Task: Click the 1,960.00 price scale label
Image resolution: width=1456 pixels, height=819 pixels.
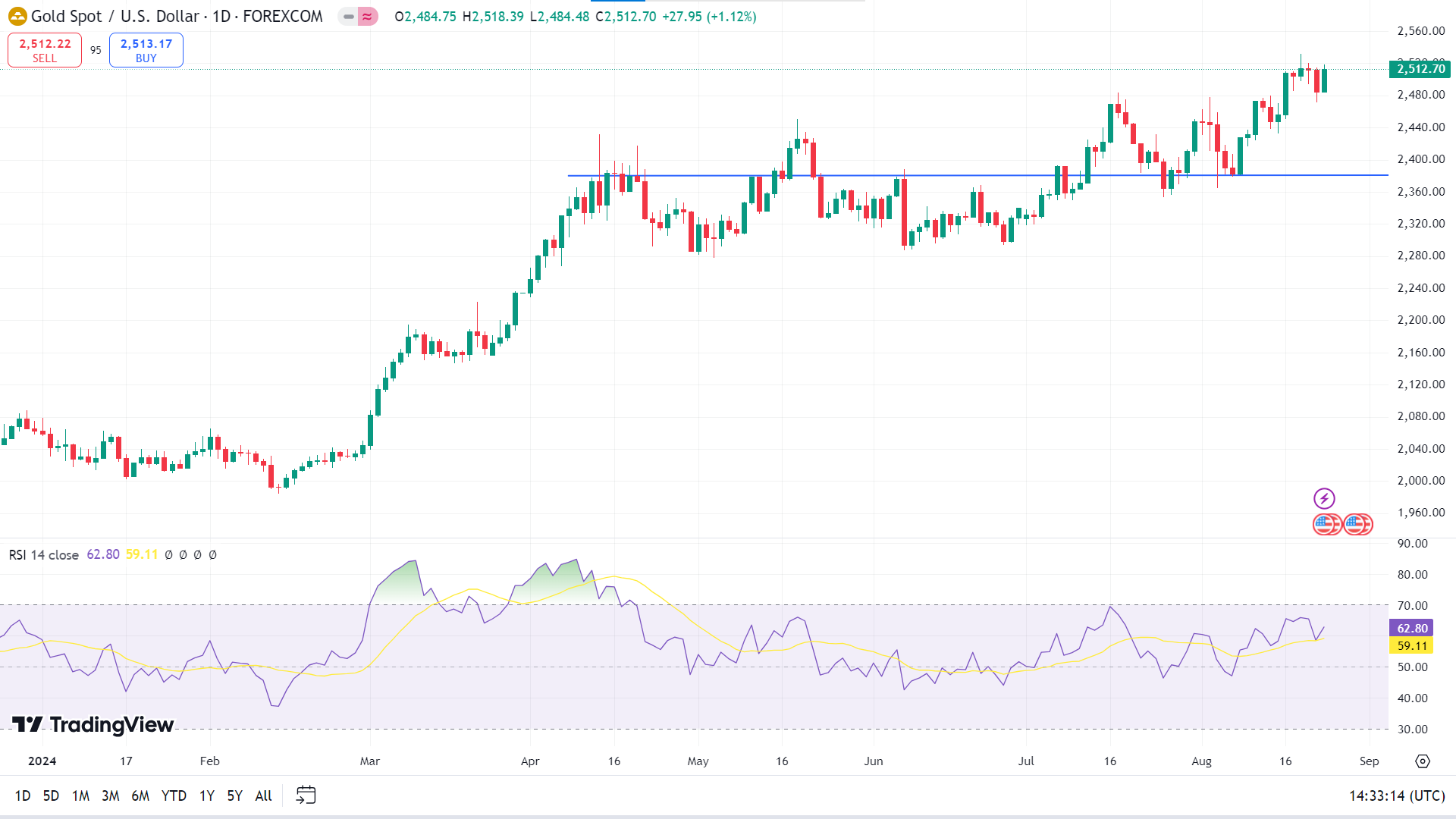Action: 1421,513
